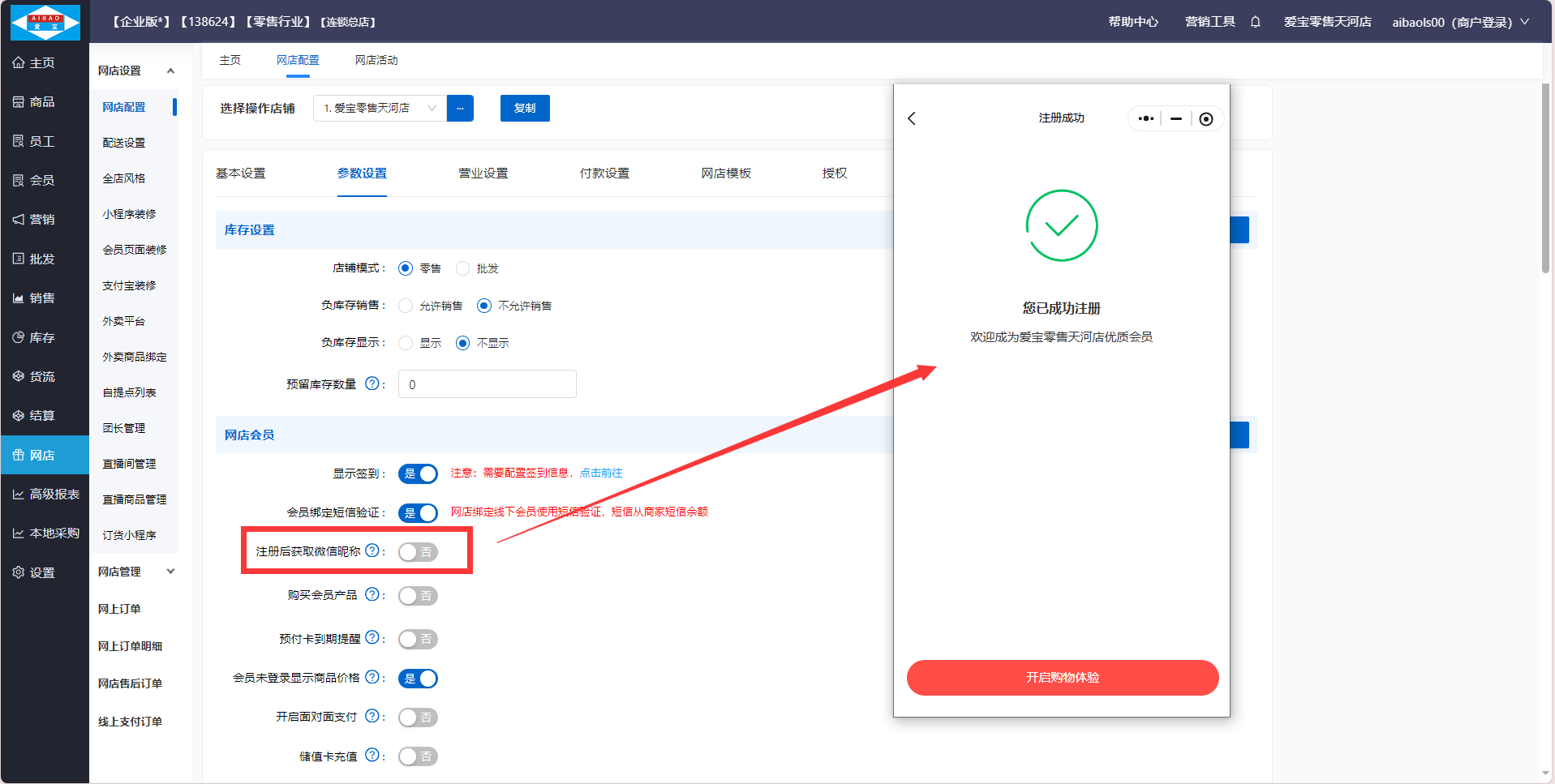1555x784 pixels.
Task: Click the help icon beside 注册后获取微信昵称
Action: click(372, 551)
